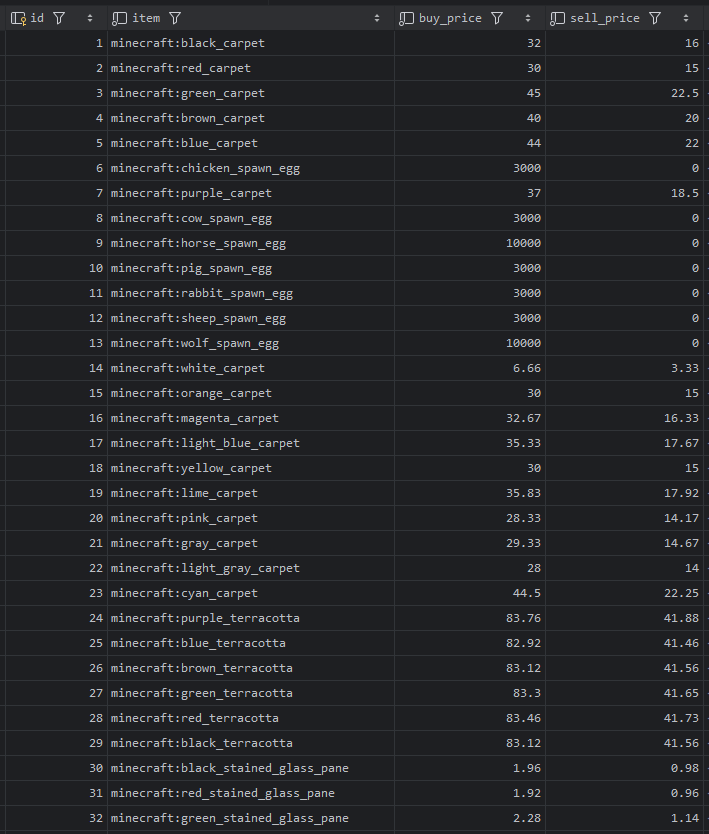Select cell minecraft:green_stained_glass_pane
The image size is (709, 834).
pos(251,818)
